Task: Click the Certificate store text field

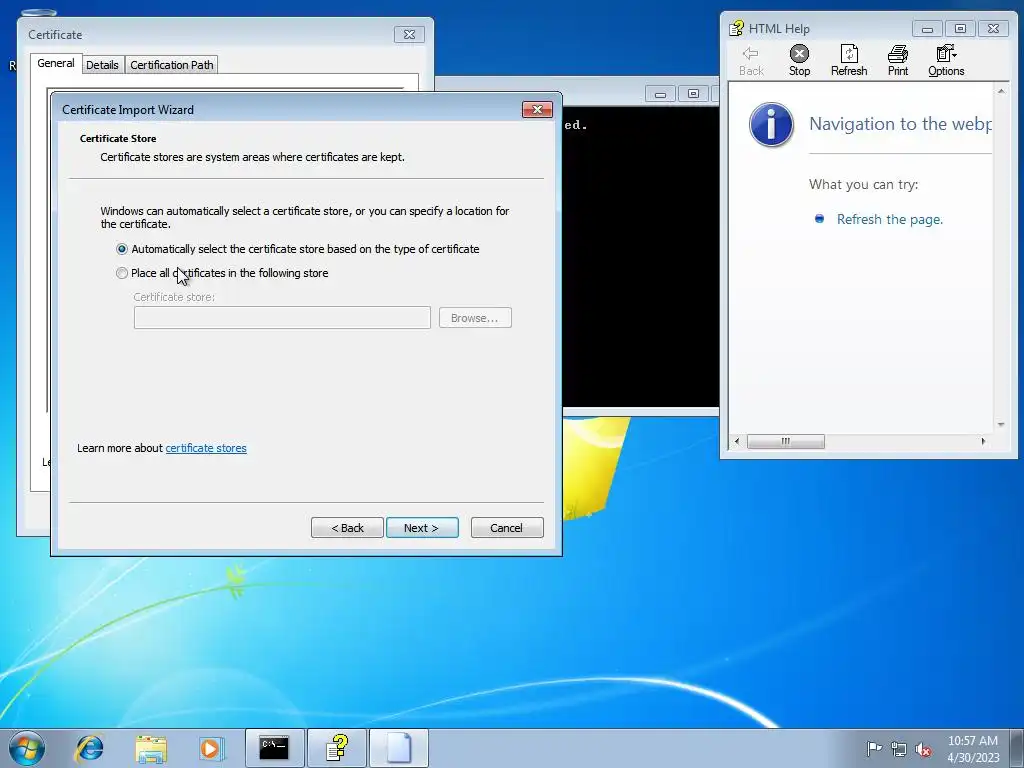Action: (282, 318)
